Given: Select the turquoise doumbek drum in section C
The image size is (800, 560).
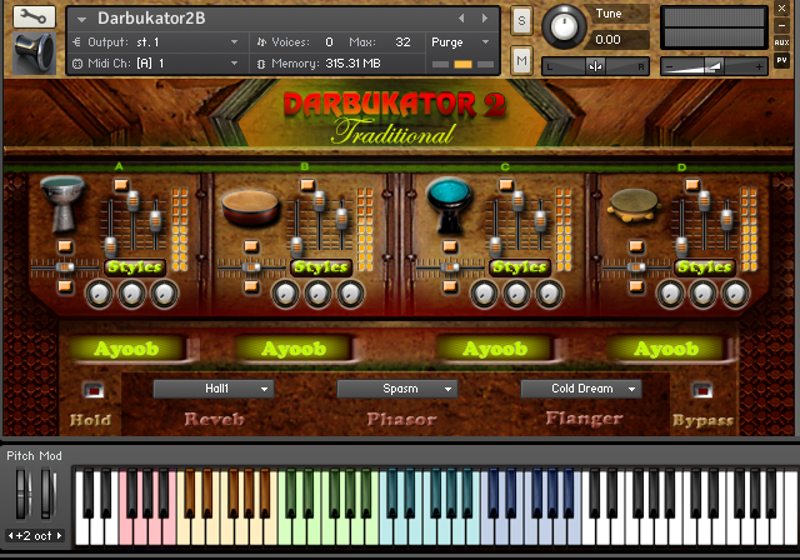Looking at the screenshot, I should tap(449, 205).
